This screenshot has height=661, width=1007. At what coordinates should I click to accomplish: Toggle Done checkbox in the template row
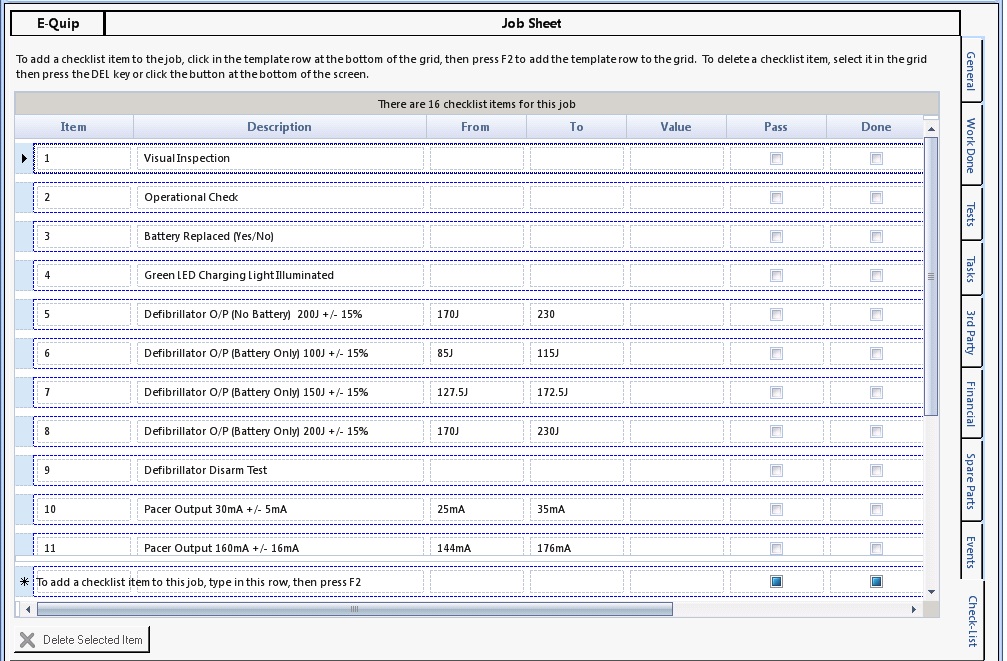coord(876,581)
